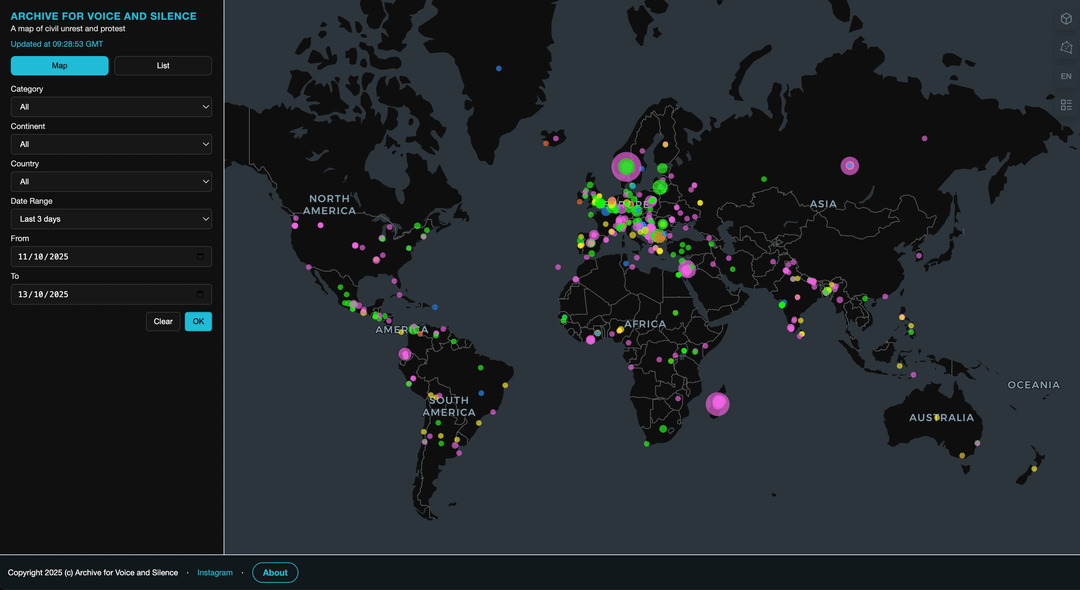Expand the Date Range dropdown

pos(111,219)
